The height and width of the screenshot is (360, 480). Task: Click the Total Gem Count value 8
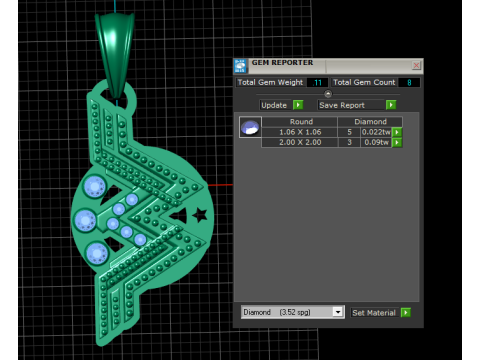tap(409, 83)
